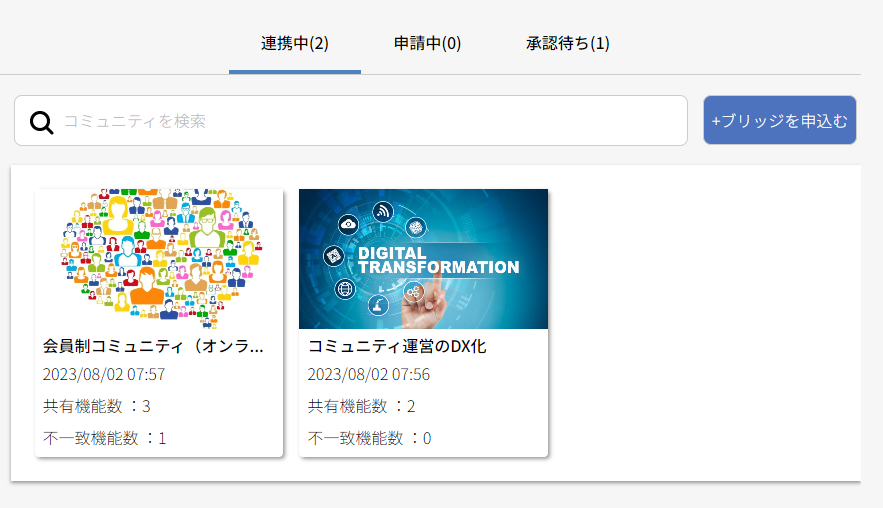This screenshot has width=883, height=508.
Task: Click the magnifying glass search icon
Action: [41, 122]
